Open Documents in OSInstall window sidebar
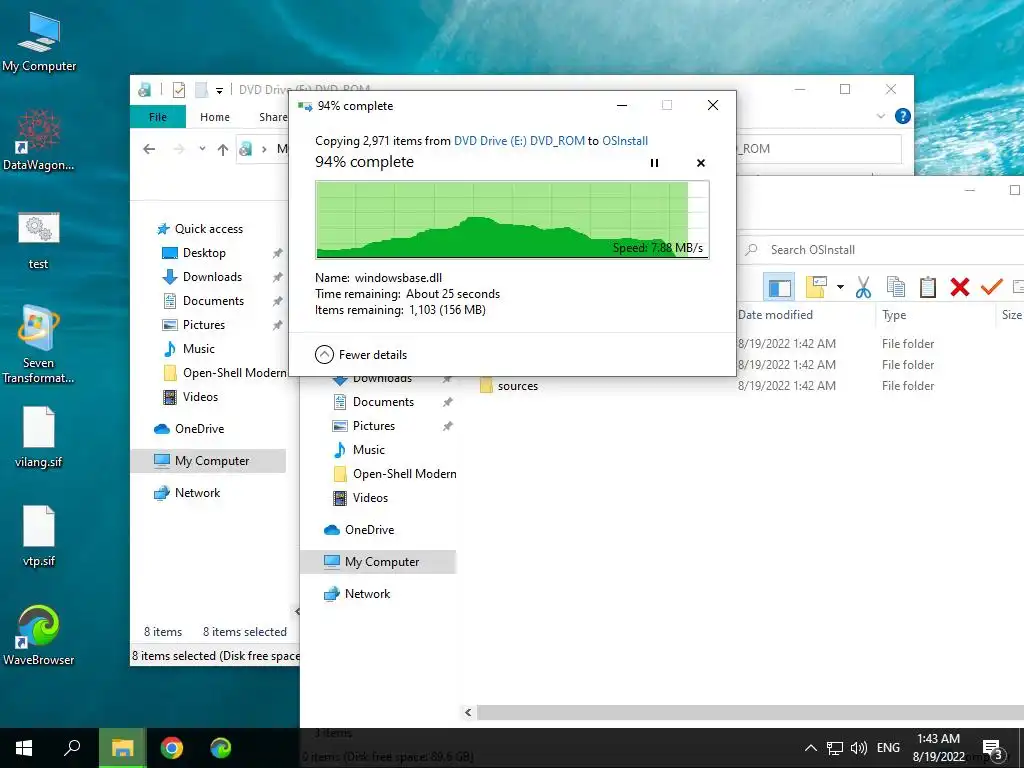 [x=373, y=402]
